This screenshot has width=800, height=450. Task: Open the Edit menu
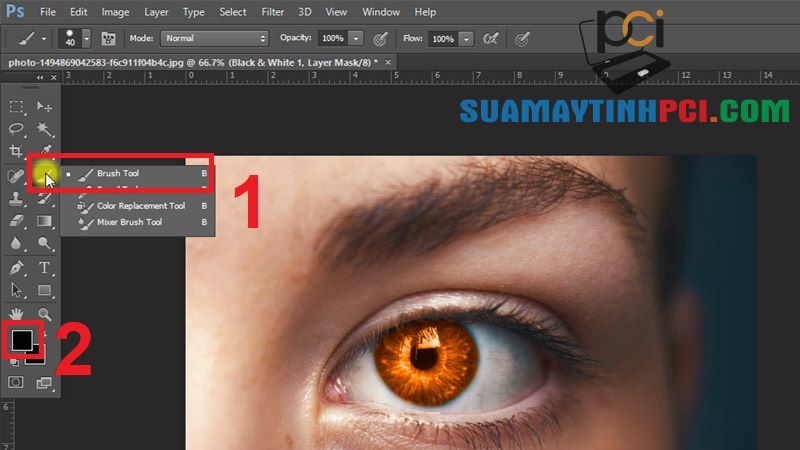point(79,12)
